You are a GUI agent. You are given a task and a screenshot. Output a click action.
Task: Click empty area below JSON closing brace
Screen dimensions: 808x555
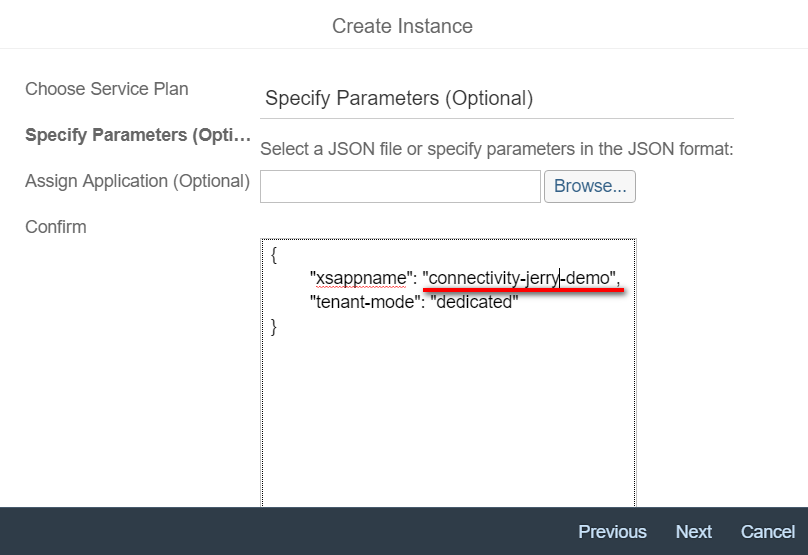click(x=447, y=420)
